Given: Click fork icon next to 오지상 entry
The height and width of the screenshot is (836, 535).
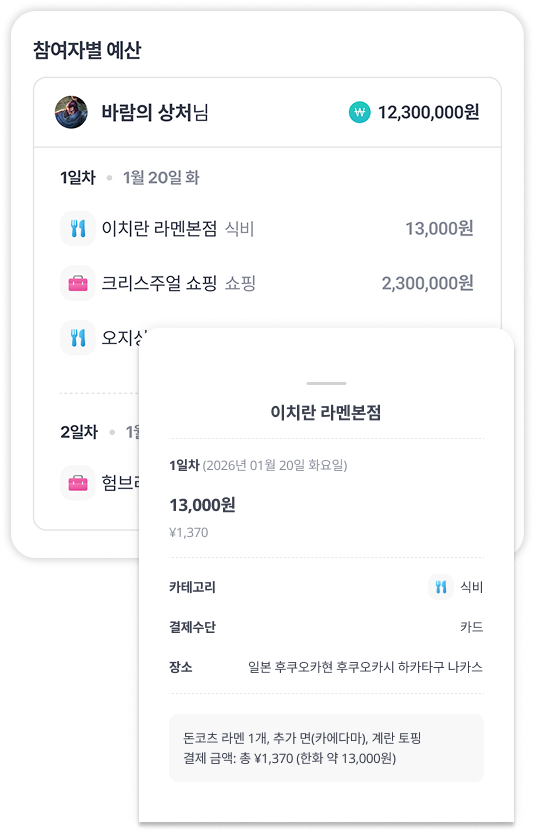Looking at the screenshot, I should [x=78, y=337].
